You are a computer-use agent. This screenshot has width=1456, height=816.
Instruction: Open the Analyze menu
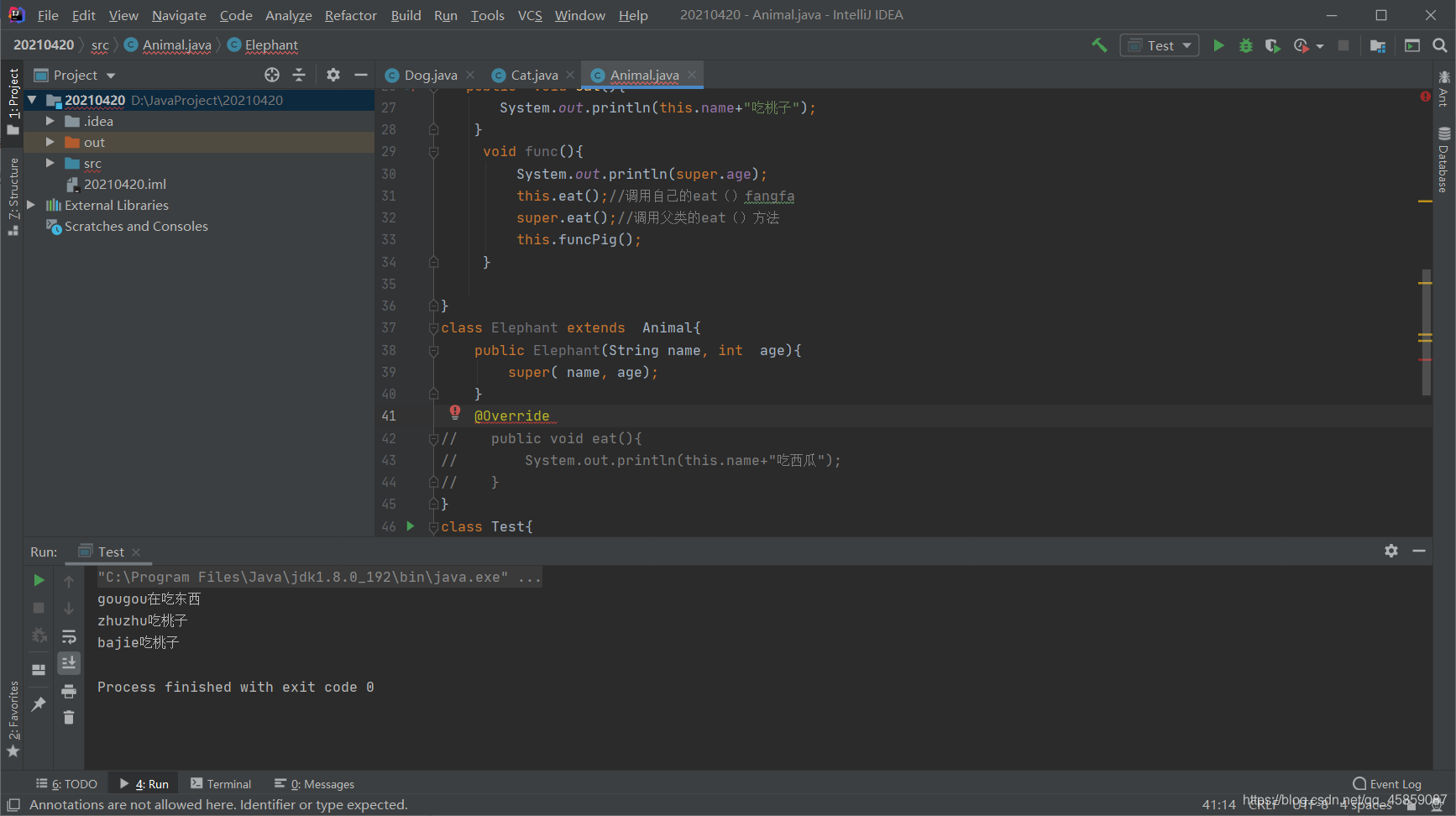288,15
